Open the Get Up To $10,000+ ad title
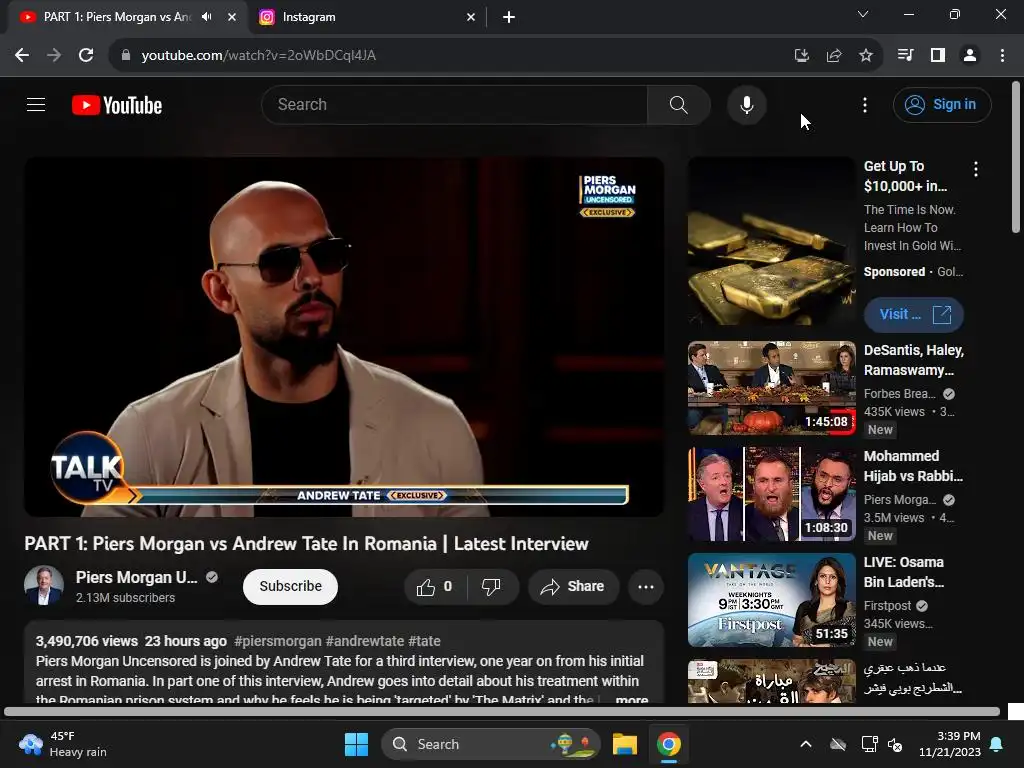Image resolution: width=1024 pixels, height=768 pixels. (x=905, y=176)
